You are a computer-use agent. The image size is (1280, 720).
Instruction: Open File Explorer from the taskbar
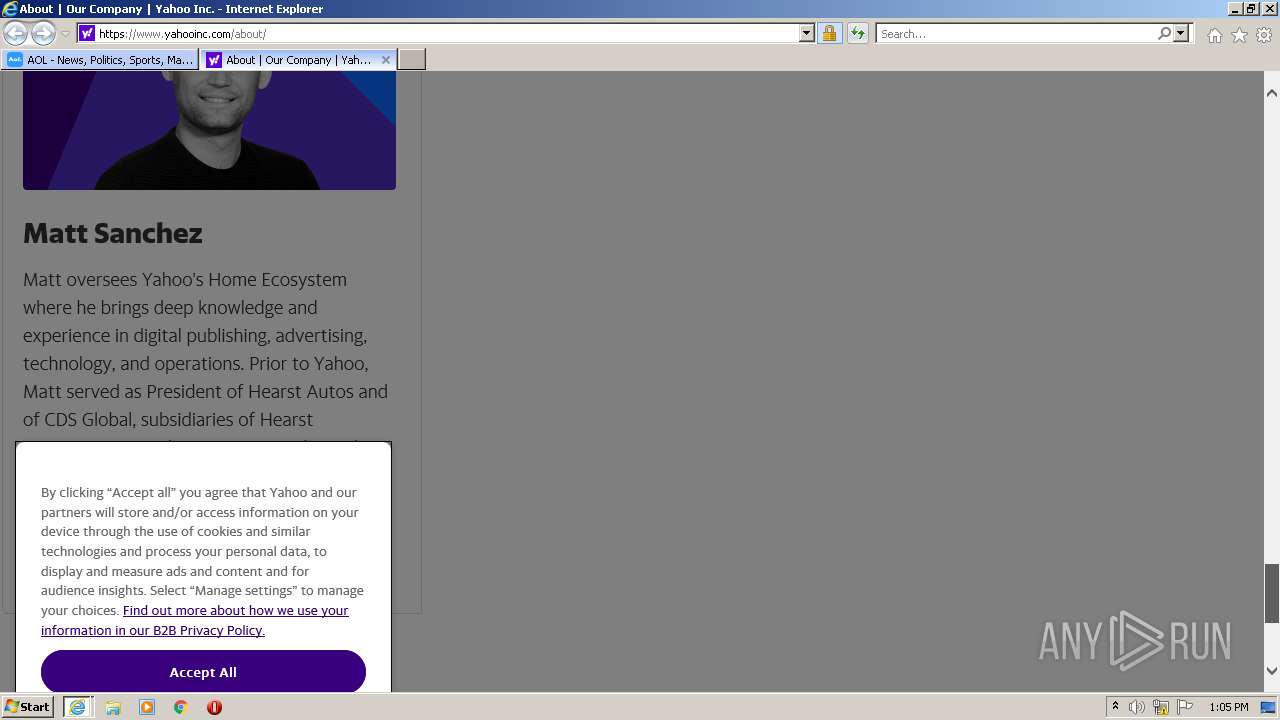click(x=113, y=707)
